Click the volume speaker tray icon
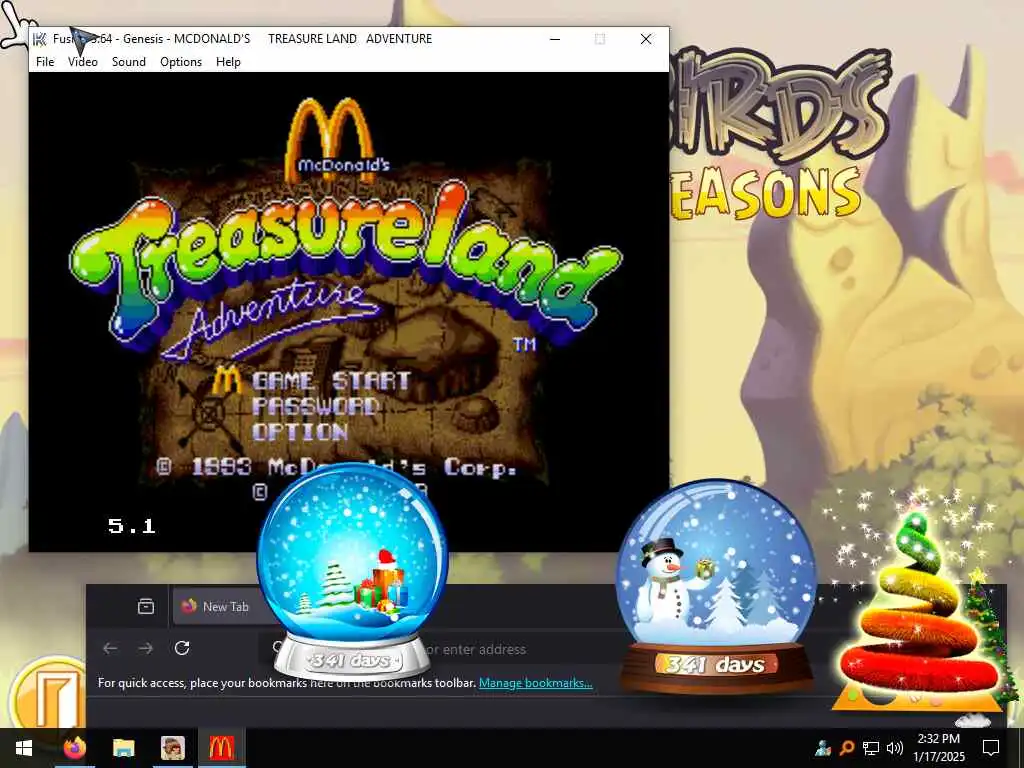1024x768 pixels. point(895,748)
